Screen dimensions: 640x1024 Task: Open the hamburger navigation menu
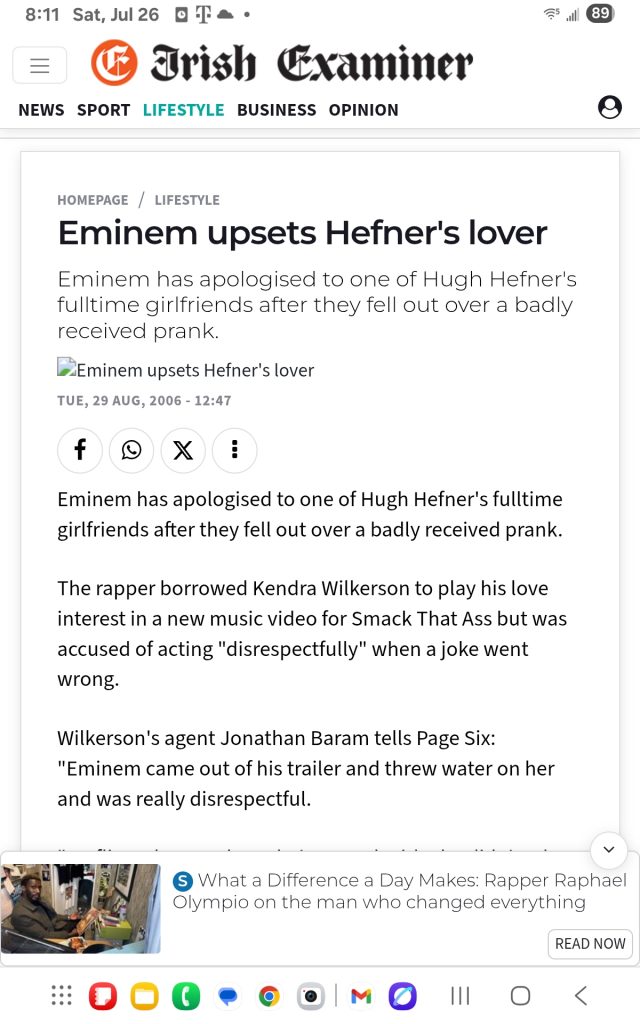(40, 66)
